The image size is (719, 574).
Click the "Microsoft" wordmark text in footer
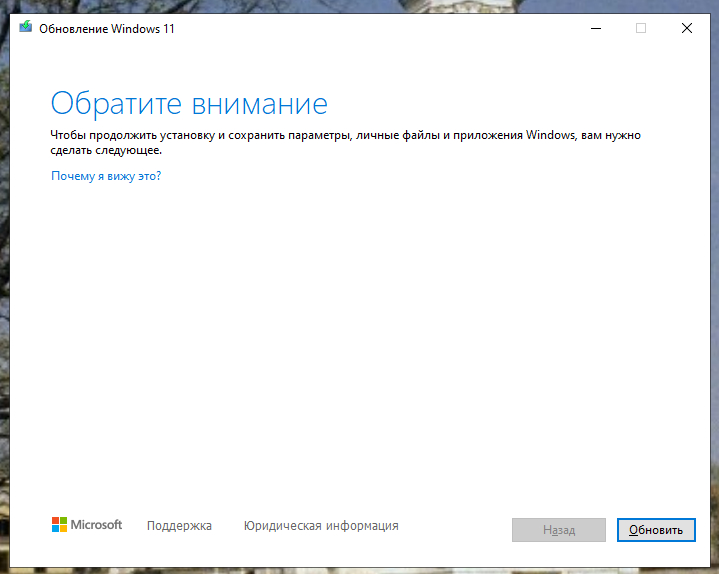[97, 525]
